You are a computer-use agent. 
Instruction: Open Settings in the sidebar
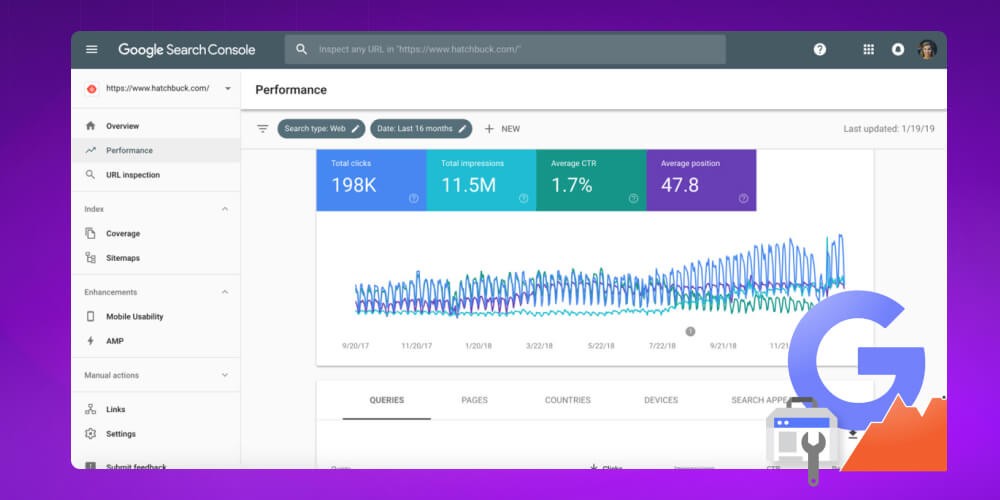[x=156, y=434]
